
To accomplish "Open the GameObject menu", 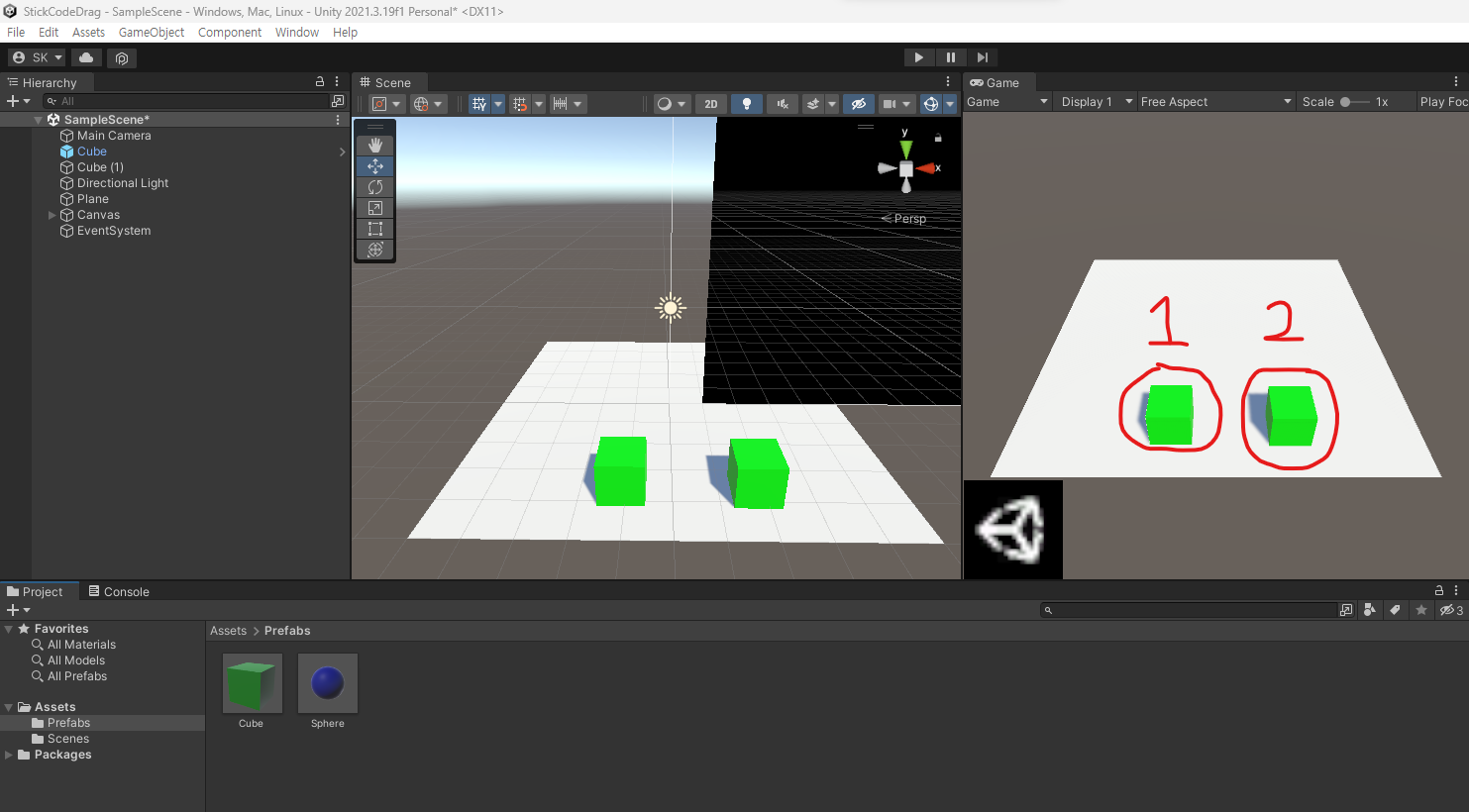I will 152,32.
